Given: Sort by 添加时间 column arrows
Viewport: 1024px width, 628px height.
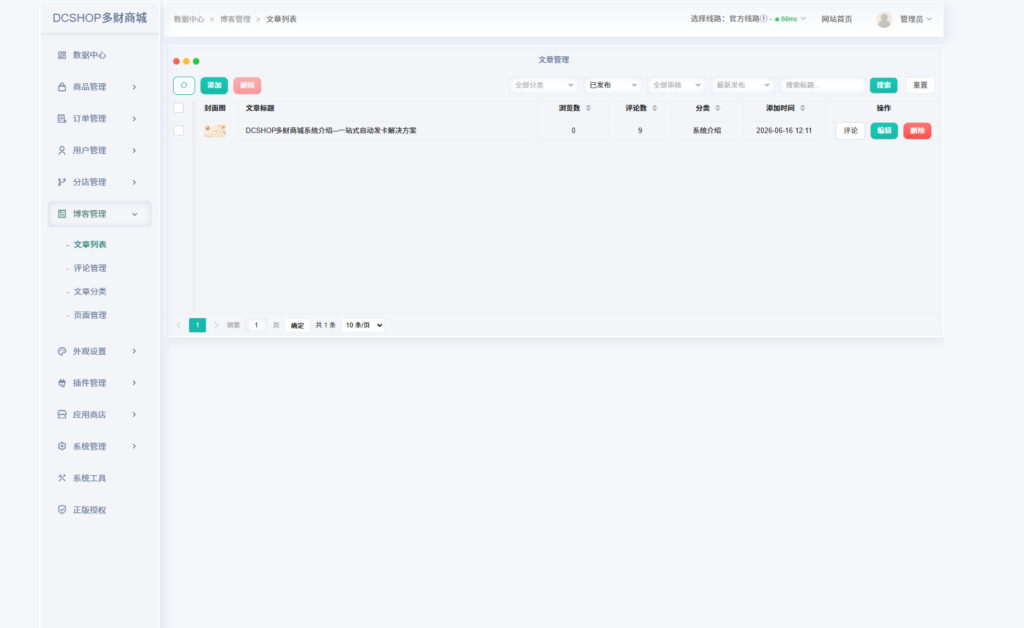Looking at the screenshot, I should (803, 108).
